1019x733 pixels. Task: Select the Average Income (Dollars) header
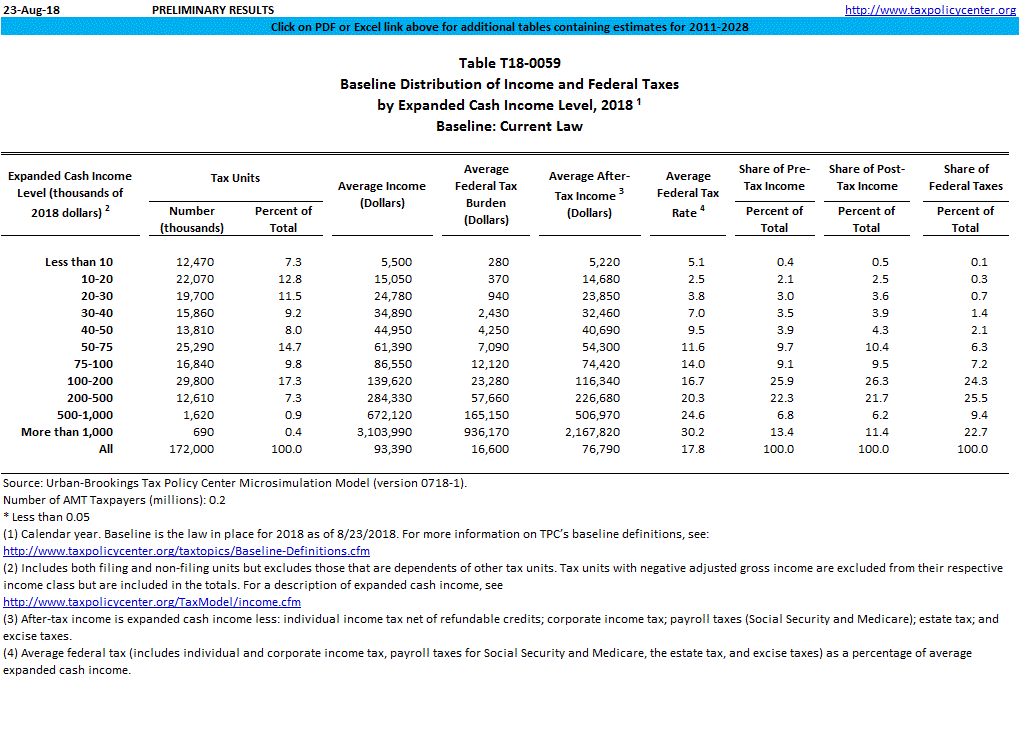point(381,194)
